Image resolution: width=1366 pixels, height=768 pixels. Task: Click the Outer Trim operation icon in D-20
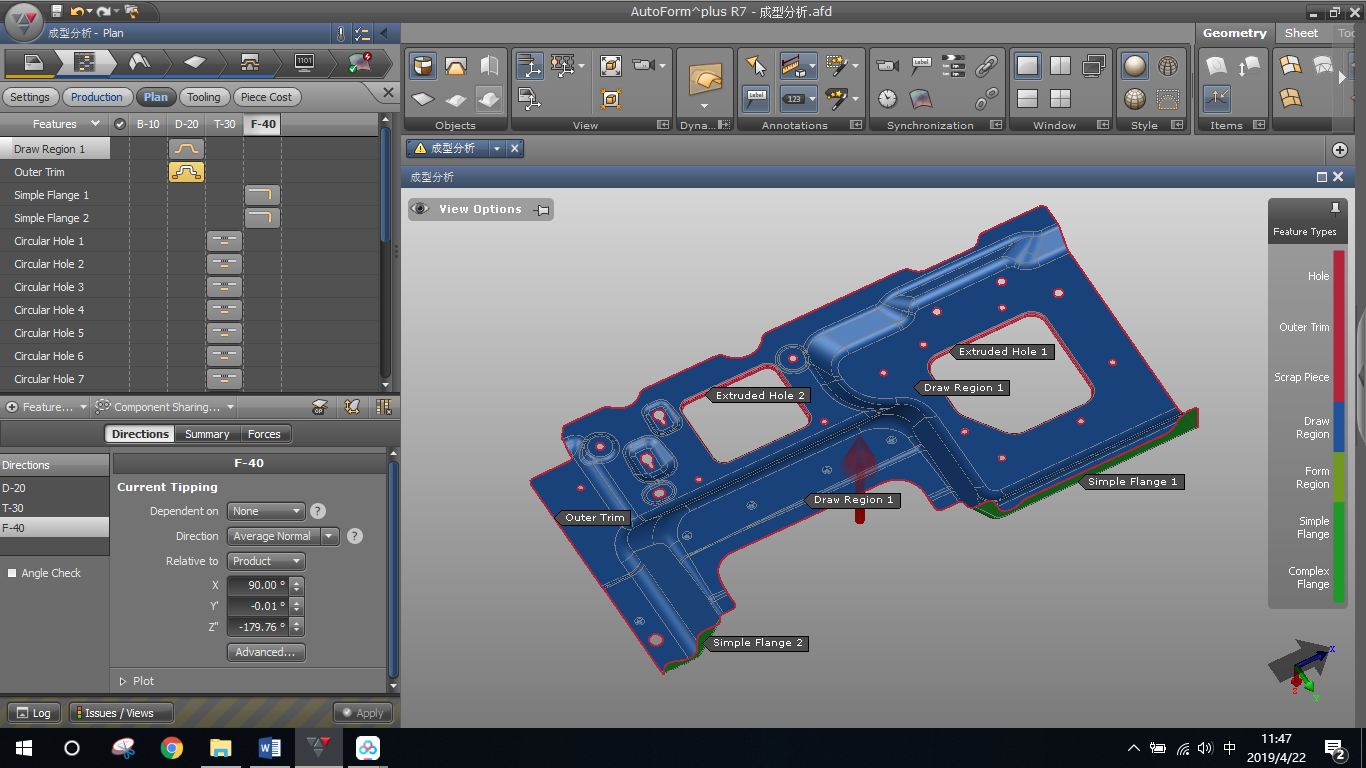(186, 172)
